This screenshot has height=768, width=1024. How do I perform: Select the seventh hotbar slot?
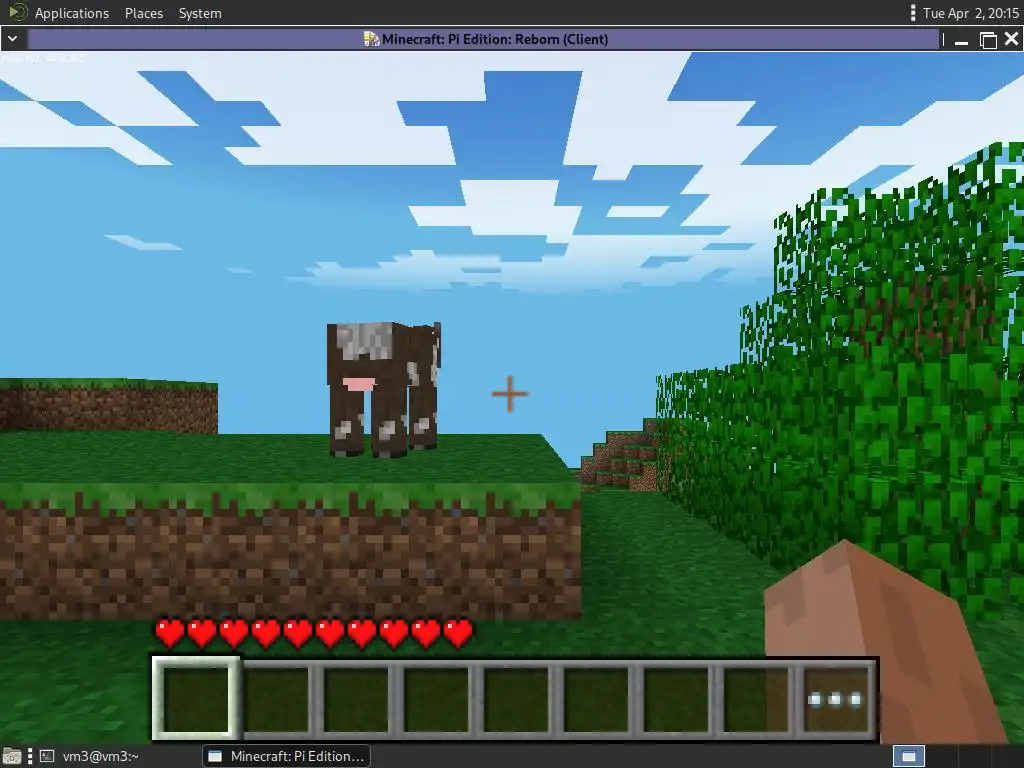676,699
